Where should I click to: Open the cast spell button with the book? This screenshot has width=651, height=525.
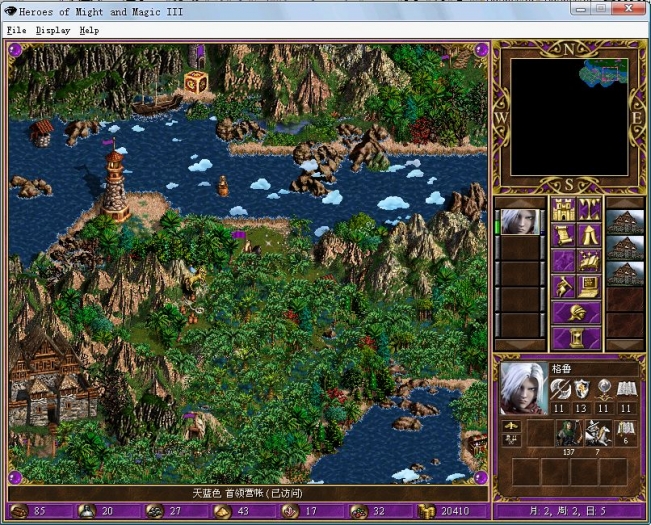[x=590, y=261]
